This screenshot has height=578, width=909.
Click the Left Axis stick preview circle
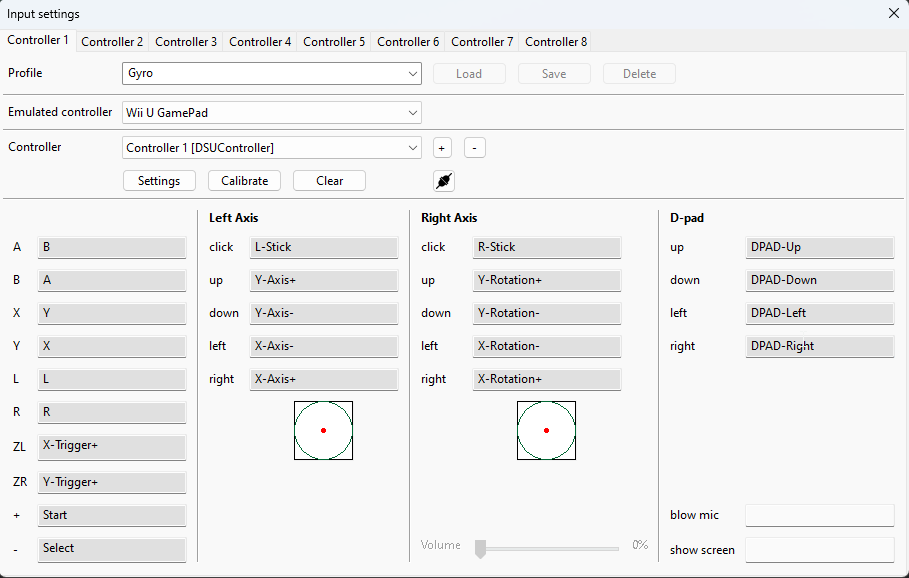(x=323, y=430)
